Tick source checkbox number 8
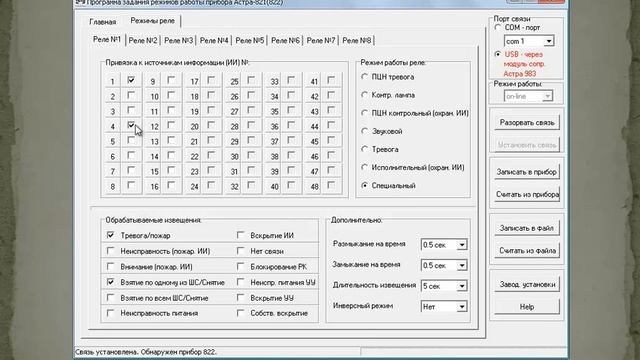Image resolution: width=640 pixels, height=360 pixels. [x=131, y=185]
